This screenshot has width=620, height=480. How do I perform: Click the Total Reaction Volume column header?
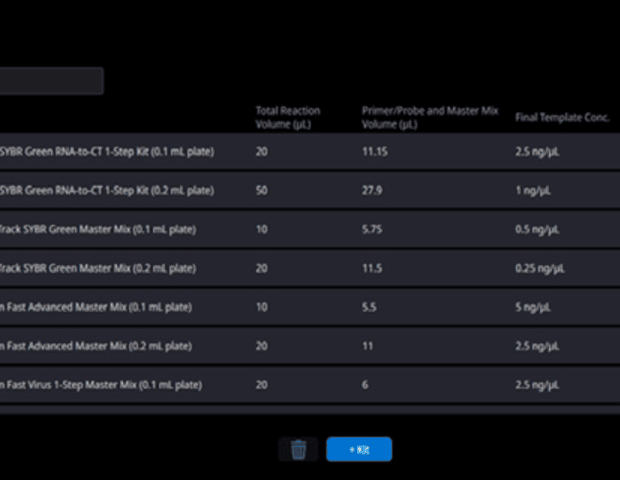pyautogui.click(x=288, y=117)
